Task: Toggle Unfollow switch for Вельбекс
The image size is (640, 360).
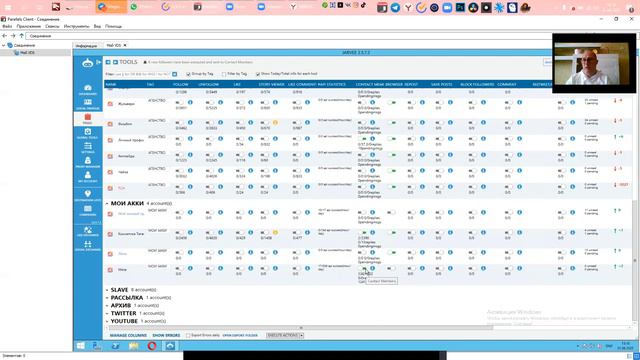Action: pyautogui.click(x=209, y=122)
